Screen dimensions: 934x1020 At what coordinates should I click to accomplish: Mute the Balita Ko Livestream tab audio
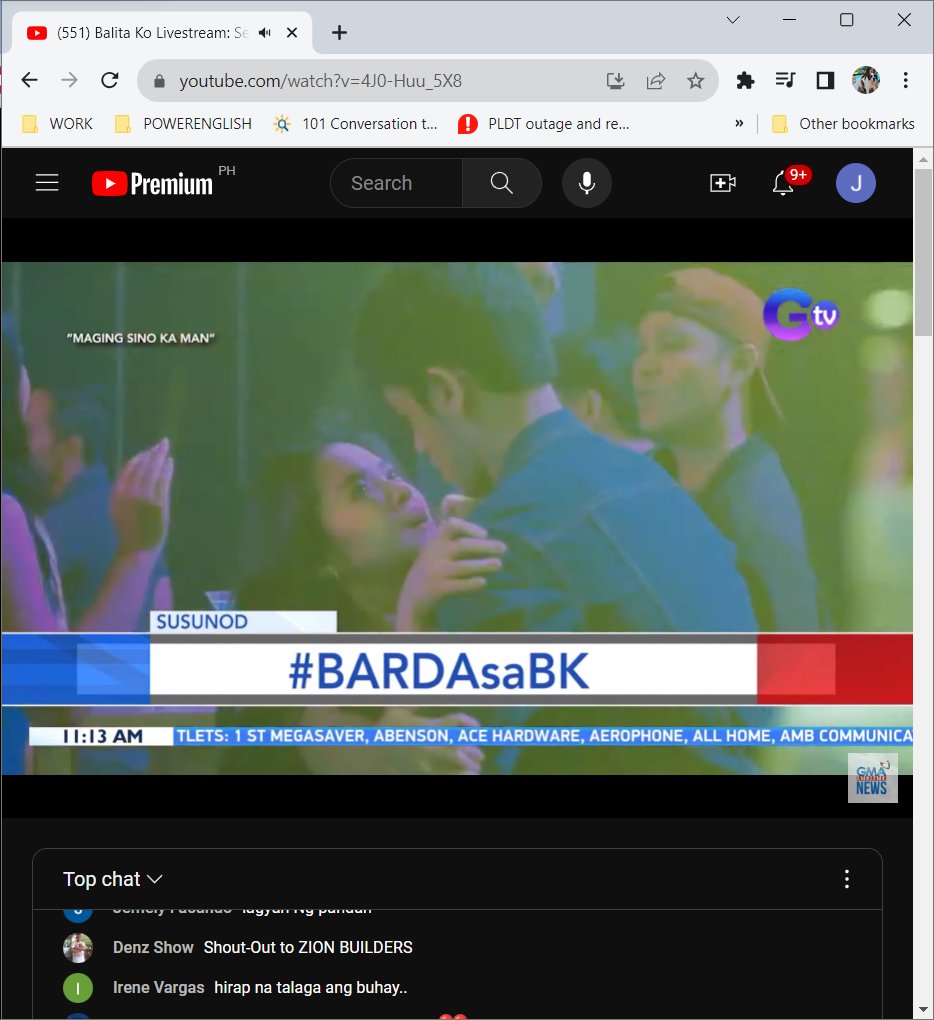point(265,33)
